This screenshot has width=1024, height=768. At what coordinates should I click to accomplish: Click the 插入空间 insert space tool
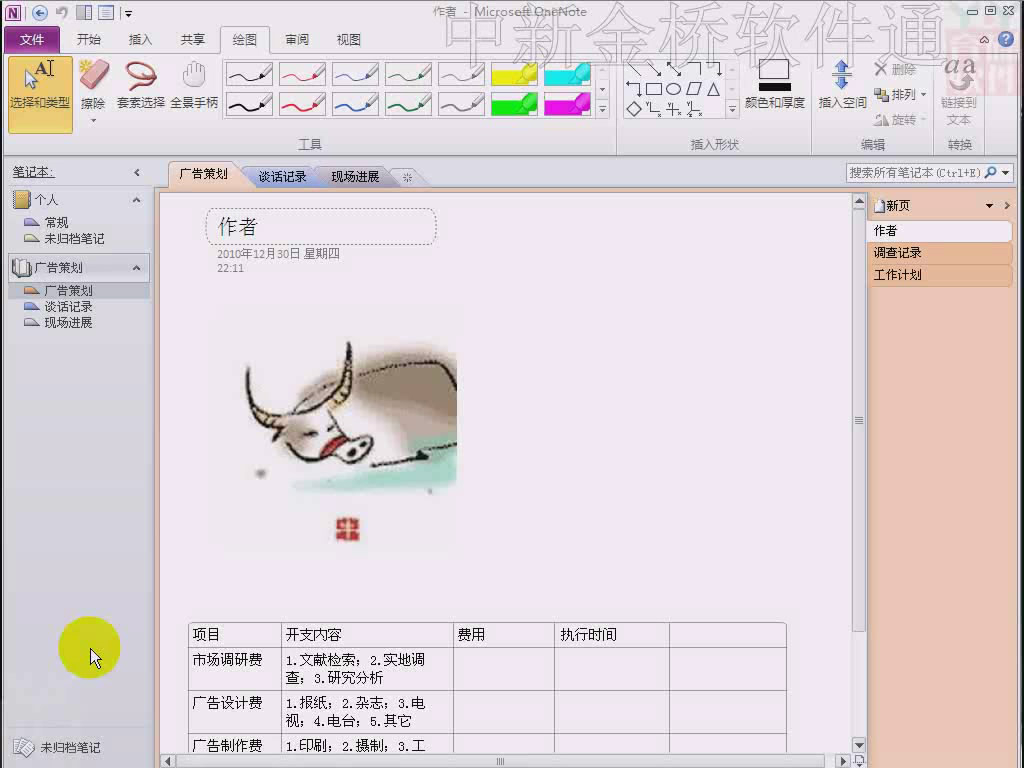click(842, 84)
